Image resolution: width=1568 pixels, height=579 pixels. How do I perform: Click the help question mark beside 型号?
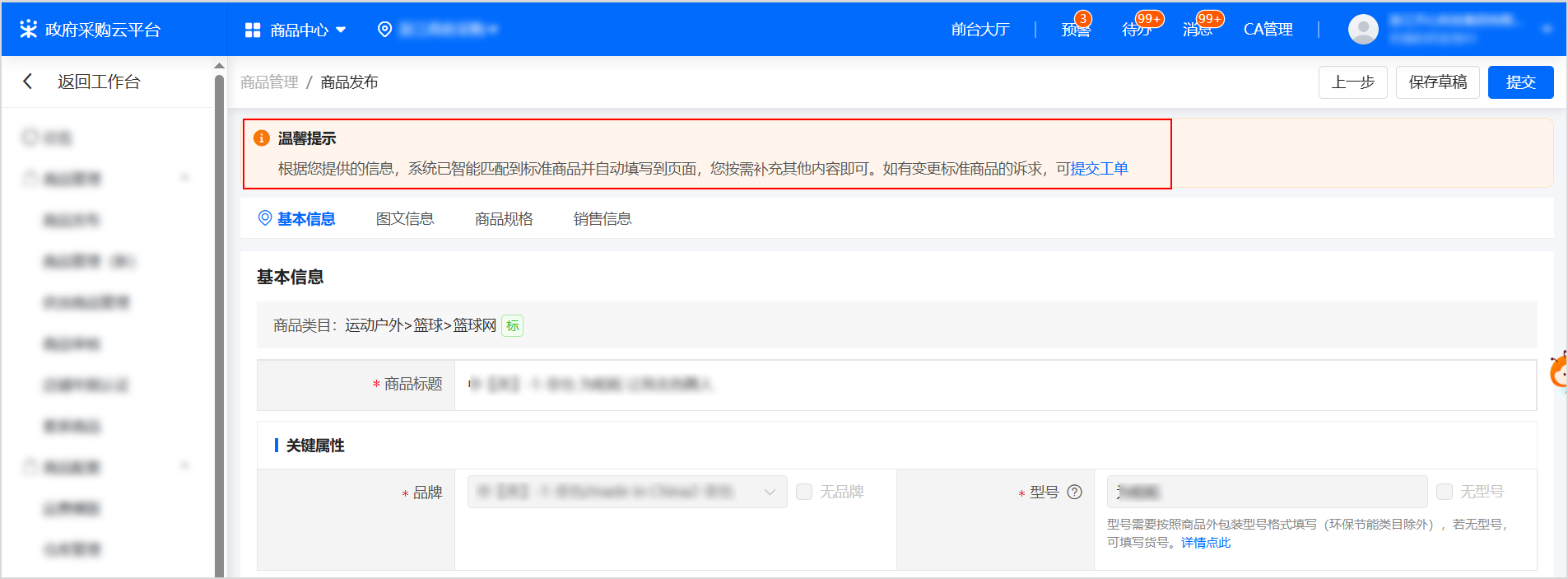tap(1074, 492)
